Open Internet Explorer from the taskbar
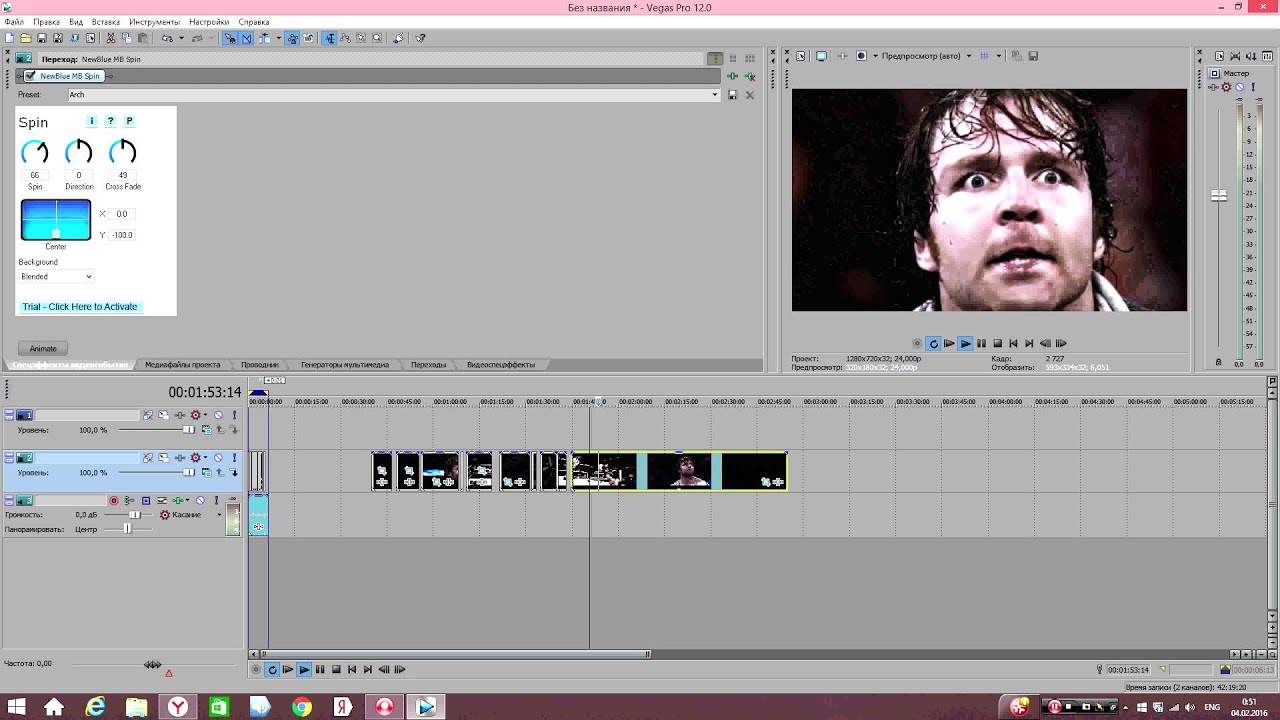Screen dimensions: 1280x720 coord(95,707)
